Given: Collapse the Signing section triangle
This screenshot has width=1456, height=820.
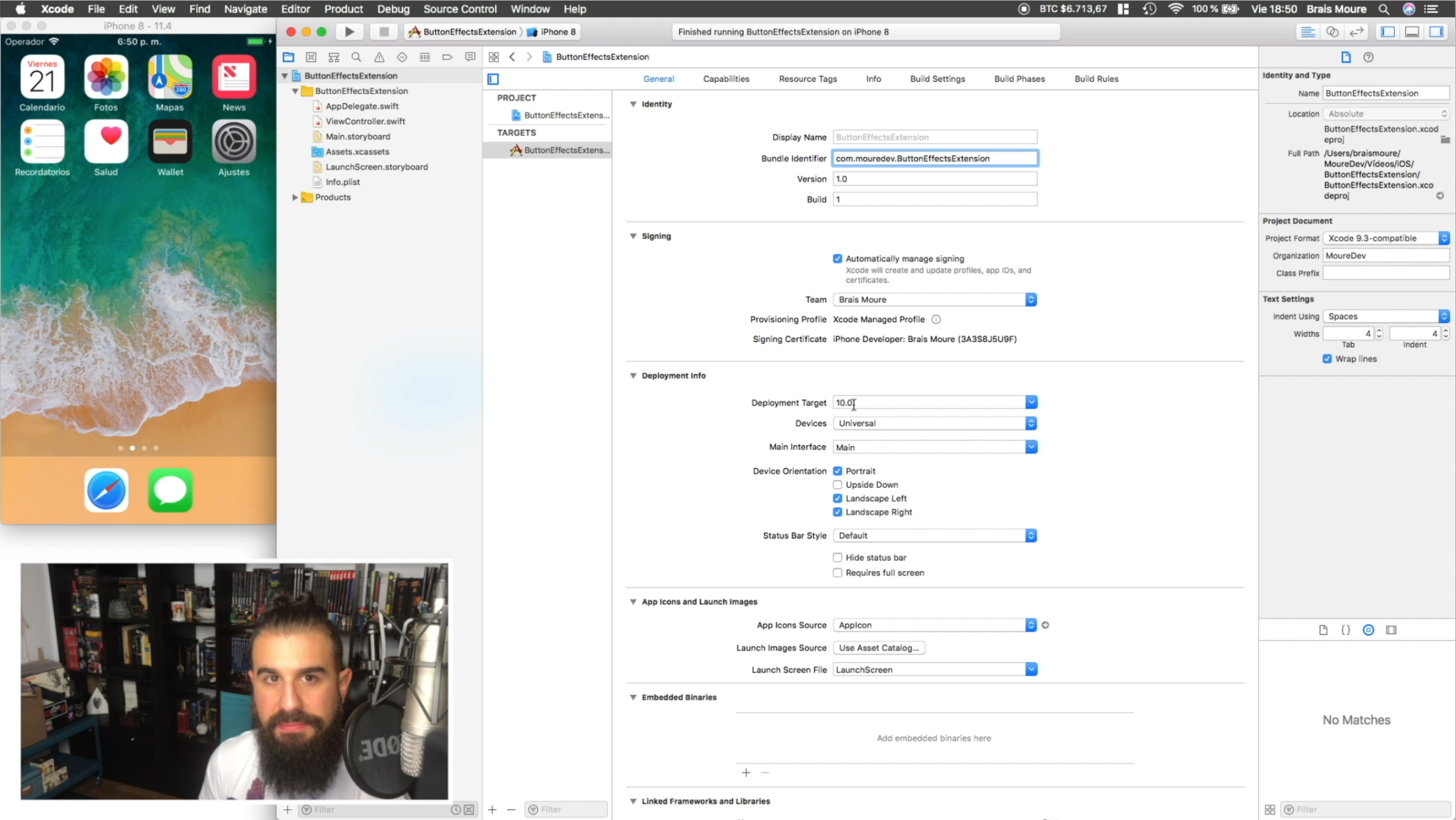Looking at the screenshot, I should tap(633, 236).
